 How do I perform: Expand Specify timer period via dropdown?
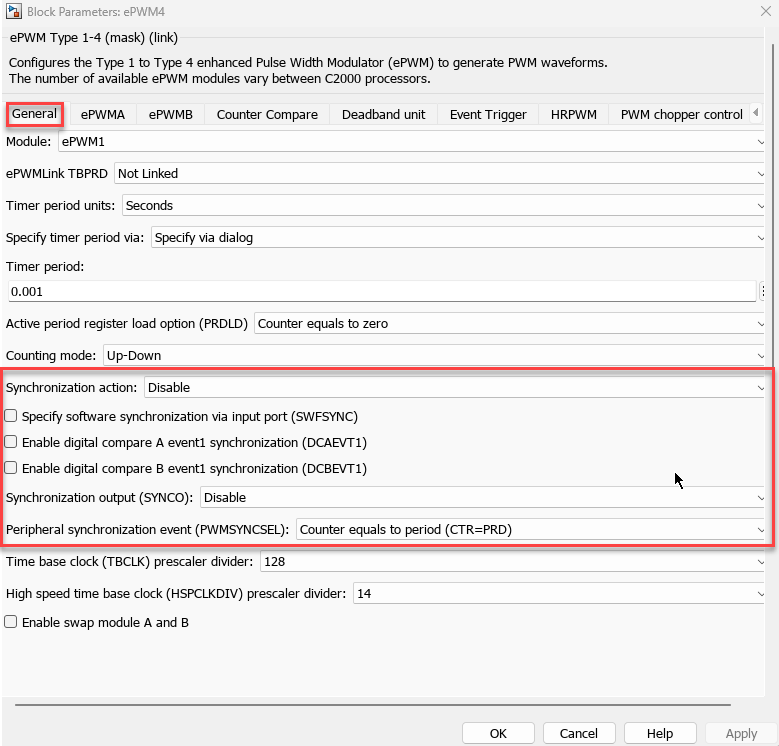click(458, 238)
